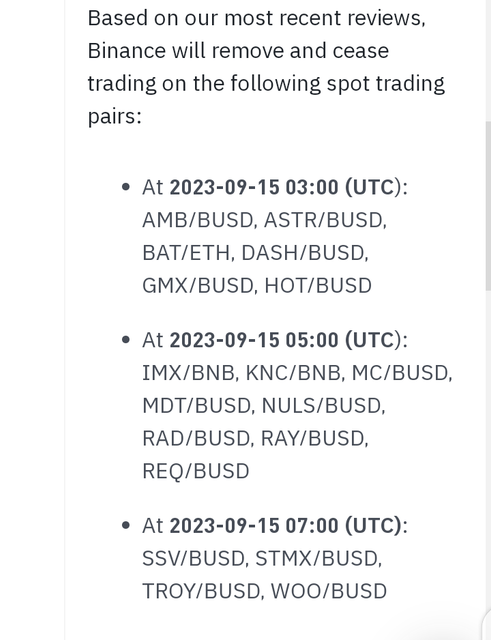Click the GMX/BUSD trading pair text
The width and height of the screenshot is (491, 640).
(x=198, y=285)
